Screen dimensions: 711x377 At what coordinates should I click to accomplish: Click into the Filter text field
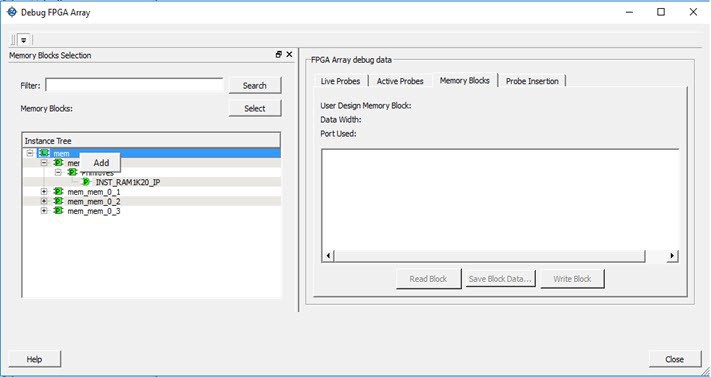(134, 85)
